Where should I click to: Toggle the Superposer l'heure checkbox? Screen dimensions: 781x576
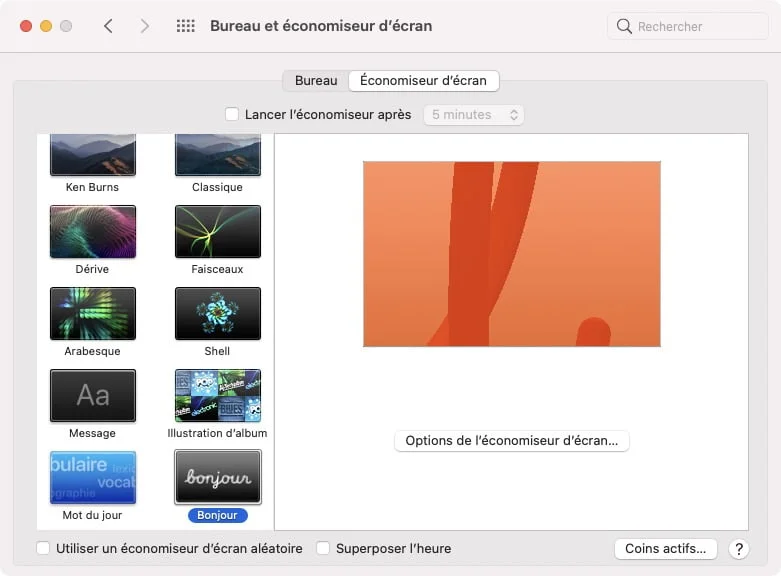tap(323, 549)
